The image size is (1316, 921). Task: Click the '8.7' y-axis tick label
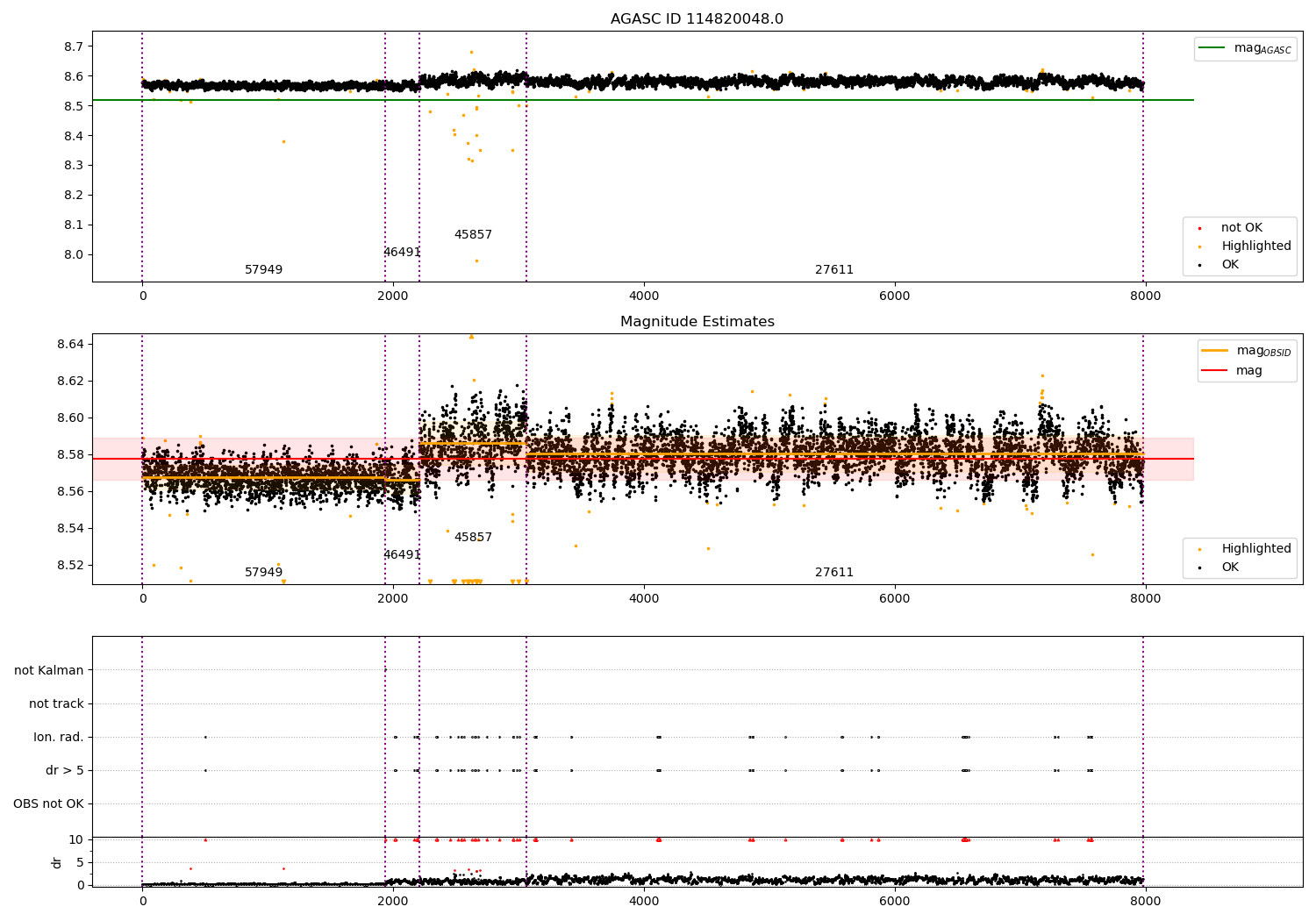[74, 46]
